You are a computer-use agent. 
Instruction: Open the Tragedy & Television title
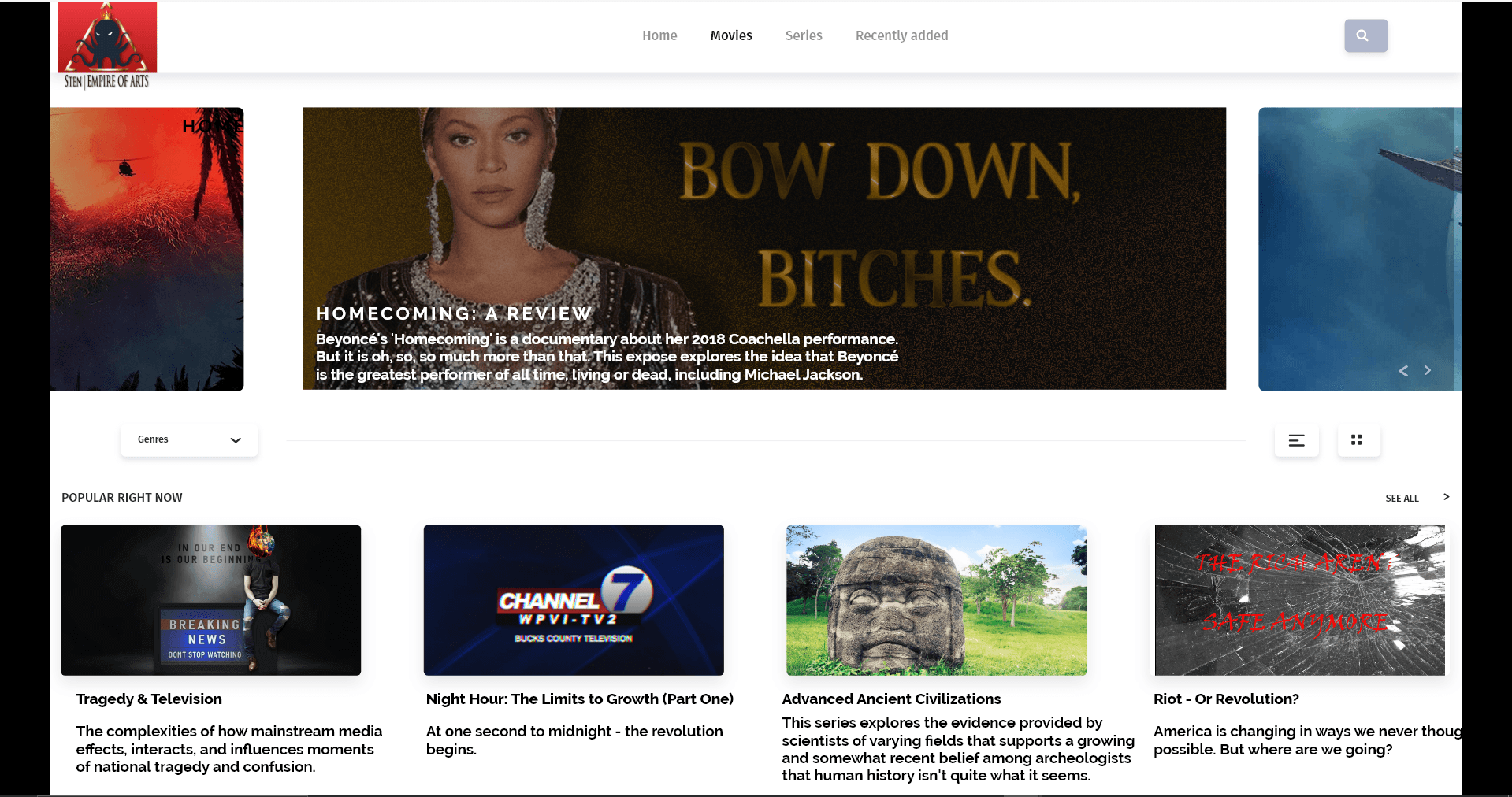point(149,699)
